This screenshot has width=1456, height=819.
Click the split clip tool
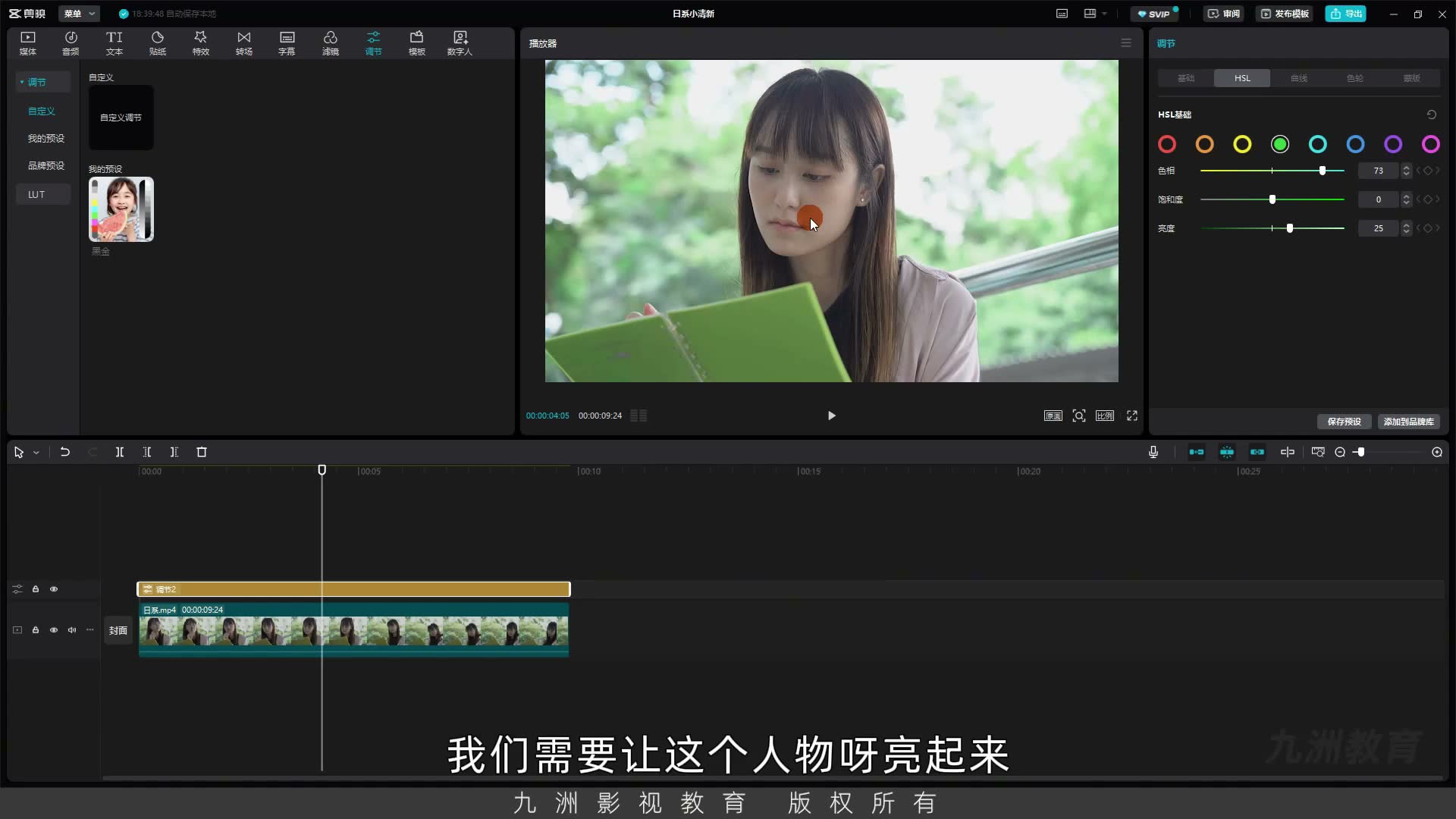click(120, 452)
